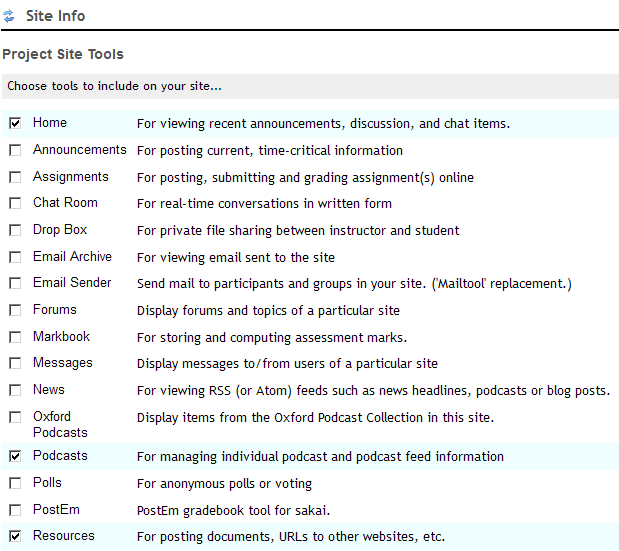Enable the Polls checkbox

pos(15,483)
